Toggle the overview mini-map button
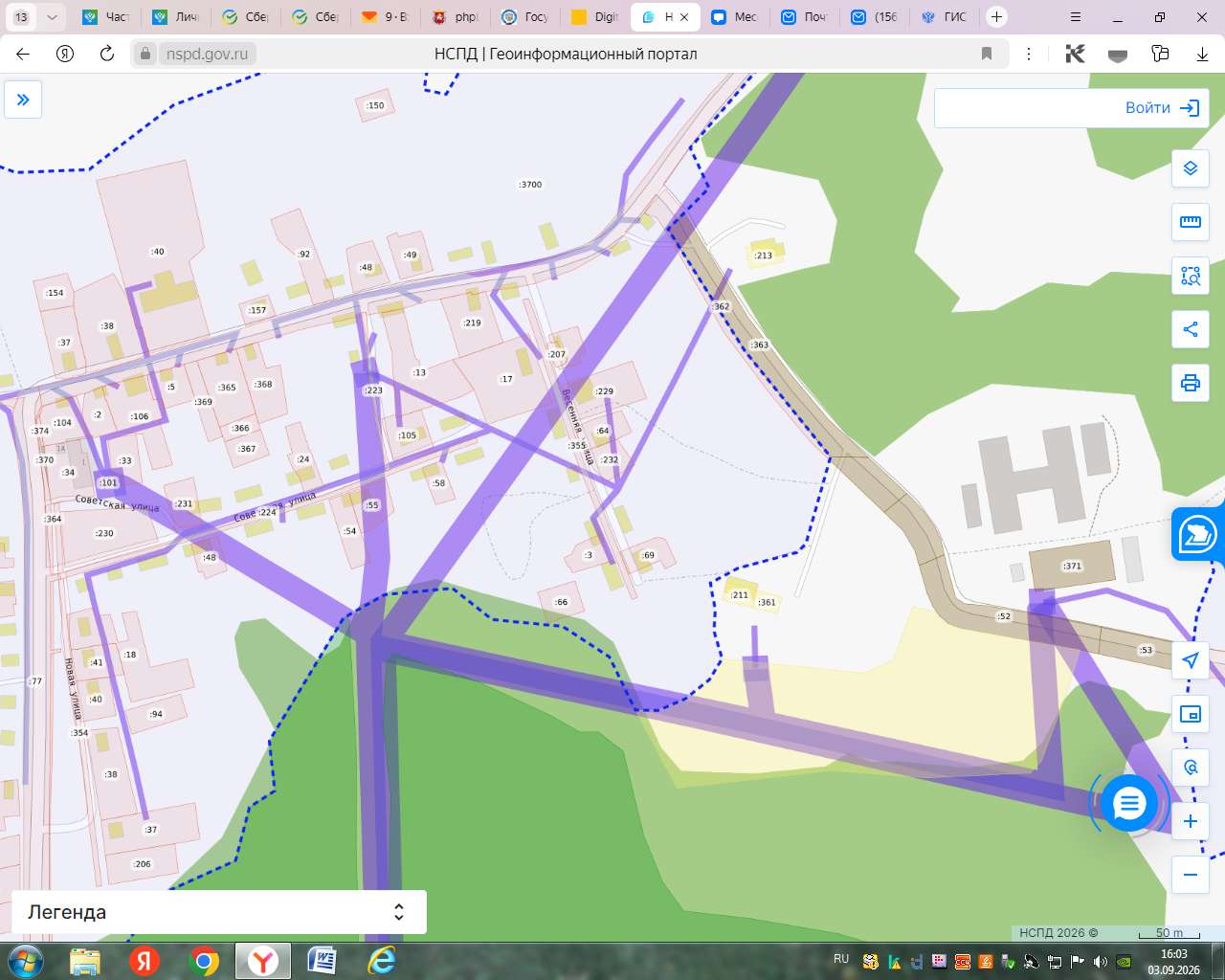The image size is (1225, 980). point(1191,714)
